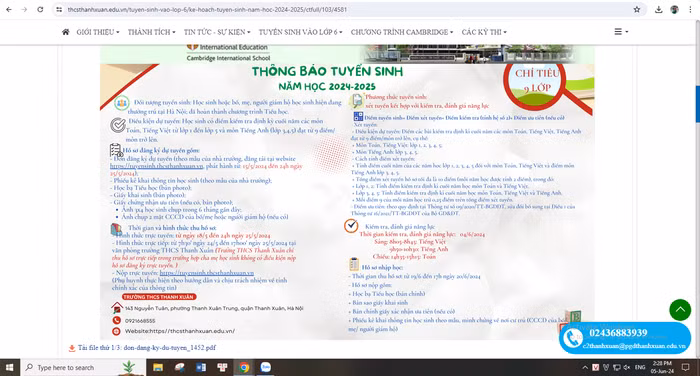Open File Explorer from taskbar
The height and width of the screenshot is (376, 700).
[158, 367]
